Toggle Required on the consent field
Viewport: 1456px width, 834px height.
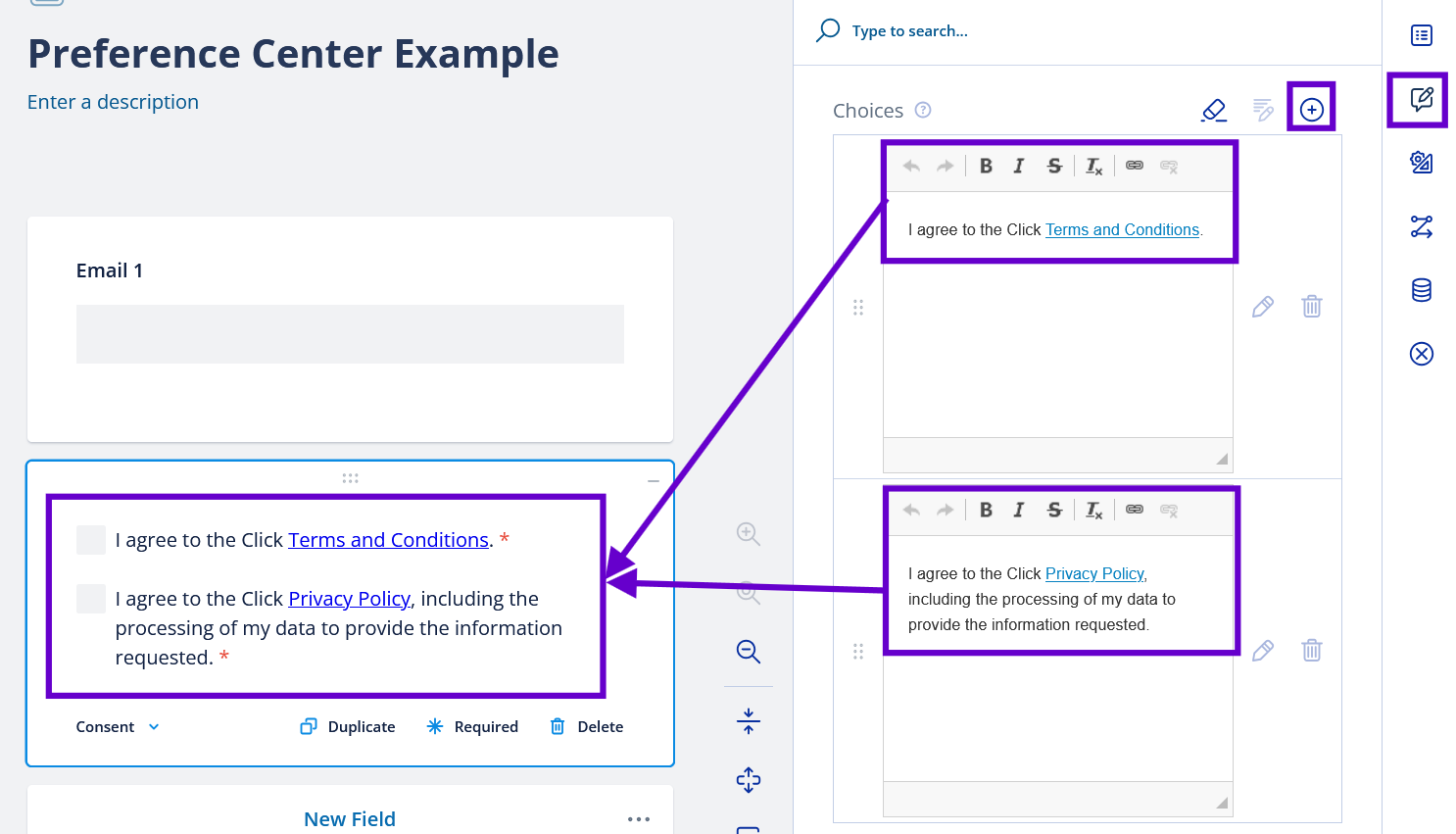click(x=472, y=727)
